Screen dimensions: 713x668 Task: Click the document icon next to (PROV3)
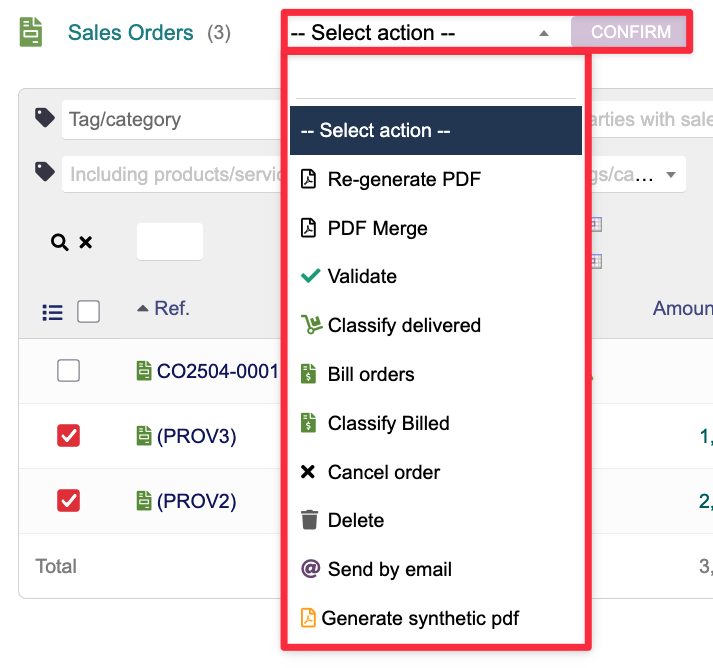coord(144,436)
